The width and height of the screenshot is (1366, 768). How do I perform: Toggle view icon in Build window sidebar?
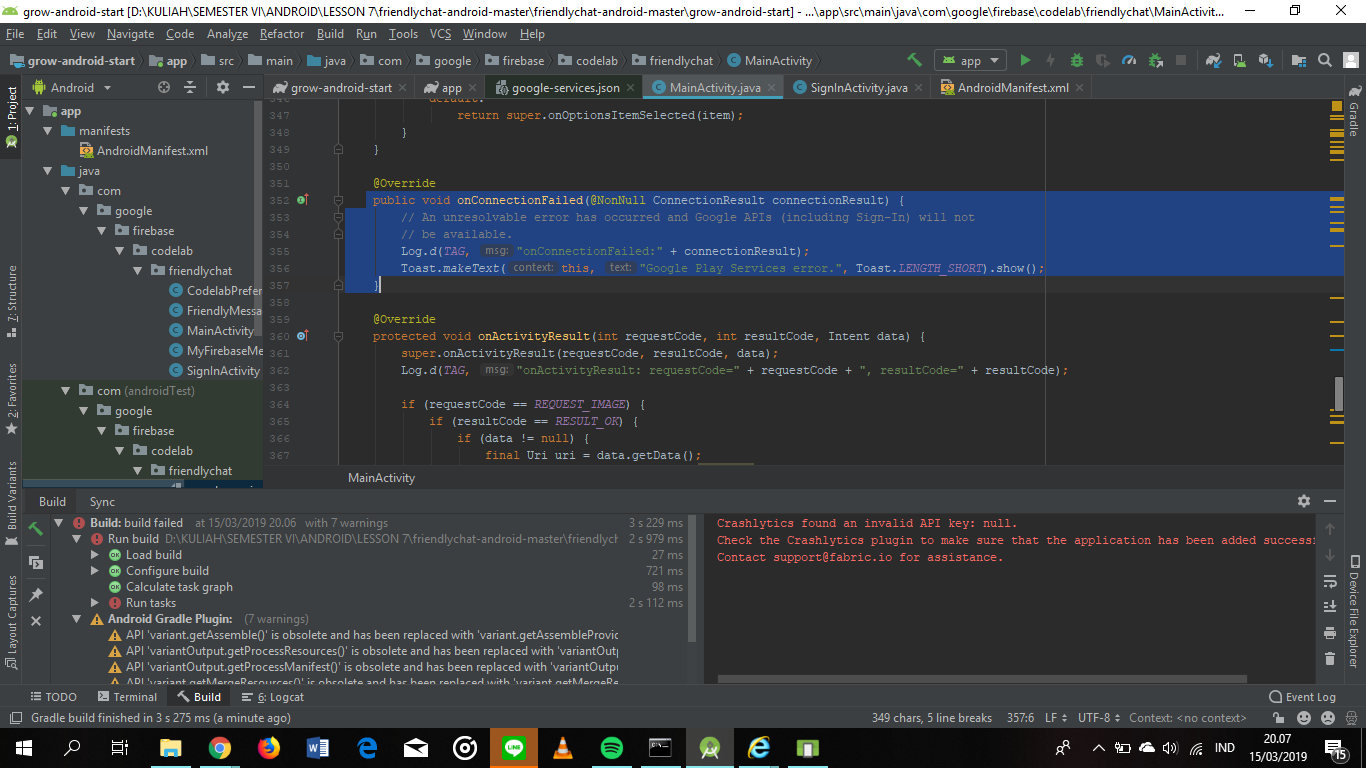pos(36,563)
